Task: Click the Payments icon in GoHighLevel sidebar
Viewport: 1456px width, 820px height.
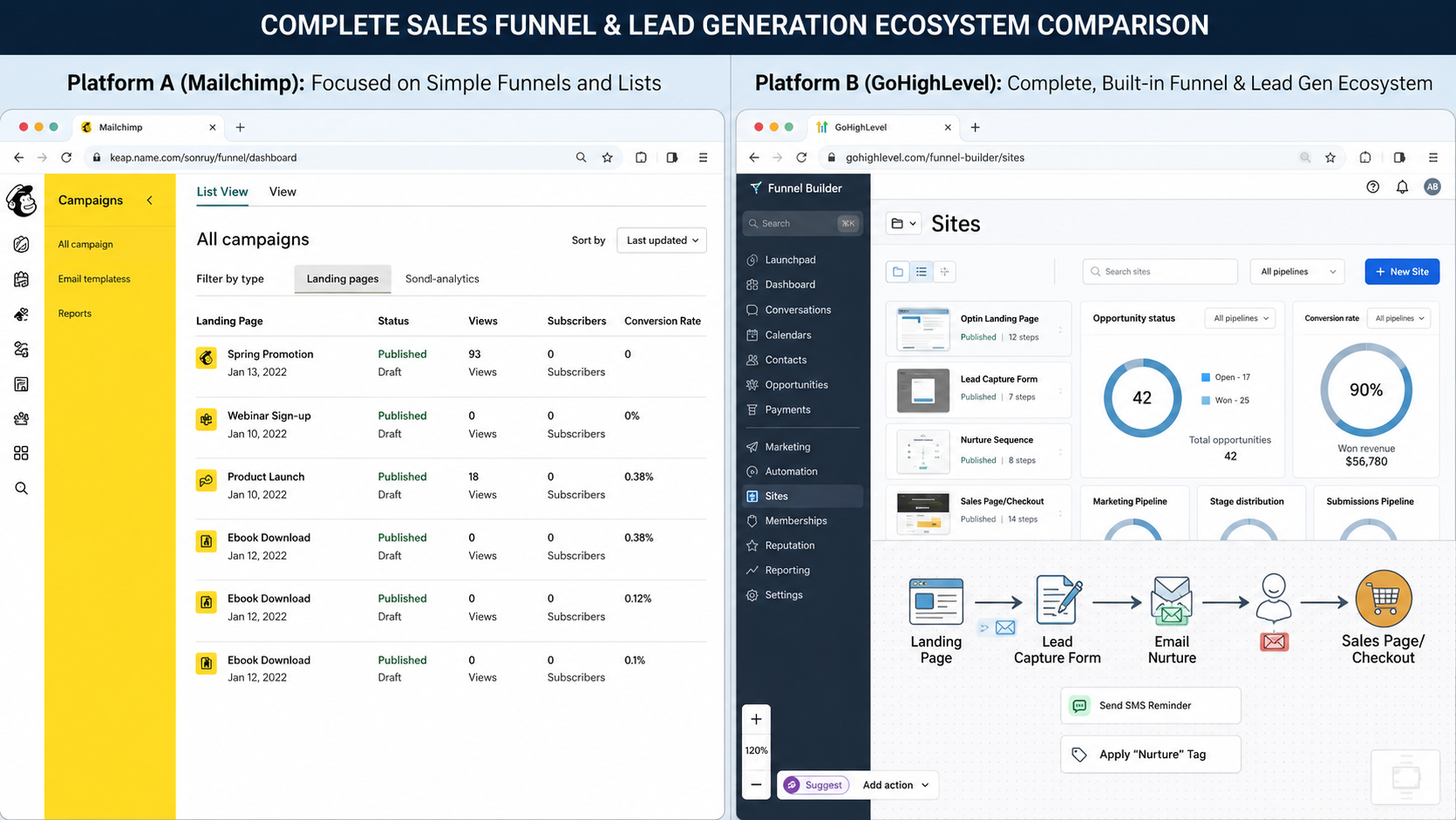Action: click(x=752, y=410)
